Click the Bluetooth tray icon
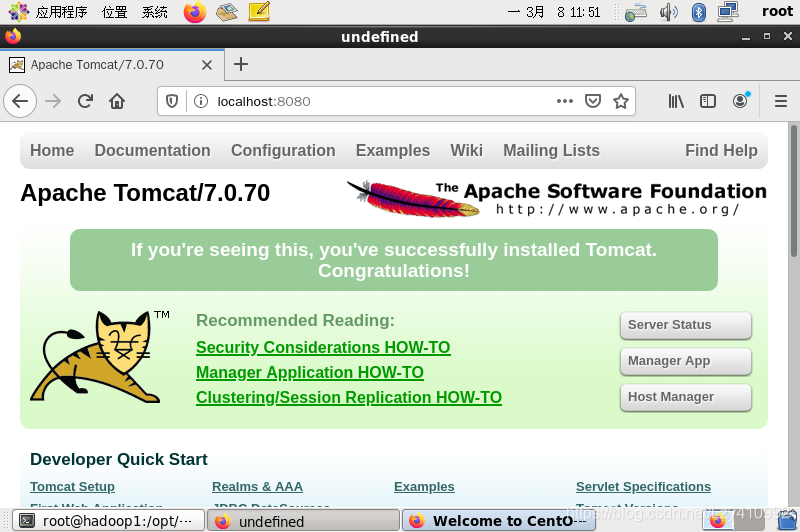This screenshot has height=532, width=800. [698, 12]
